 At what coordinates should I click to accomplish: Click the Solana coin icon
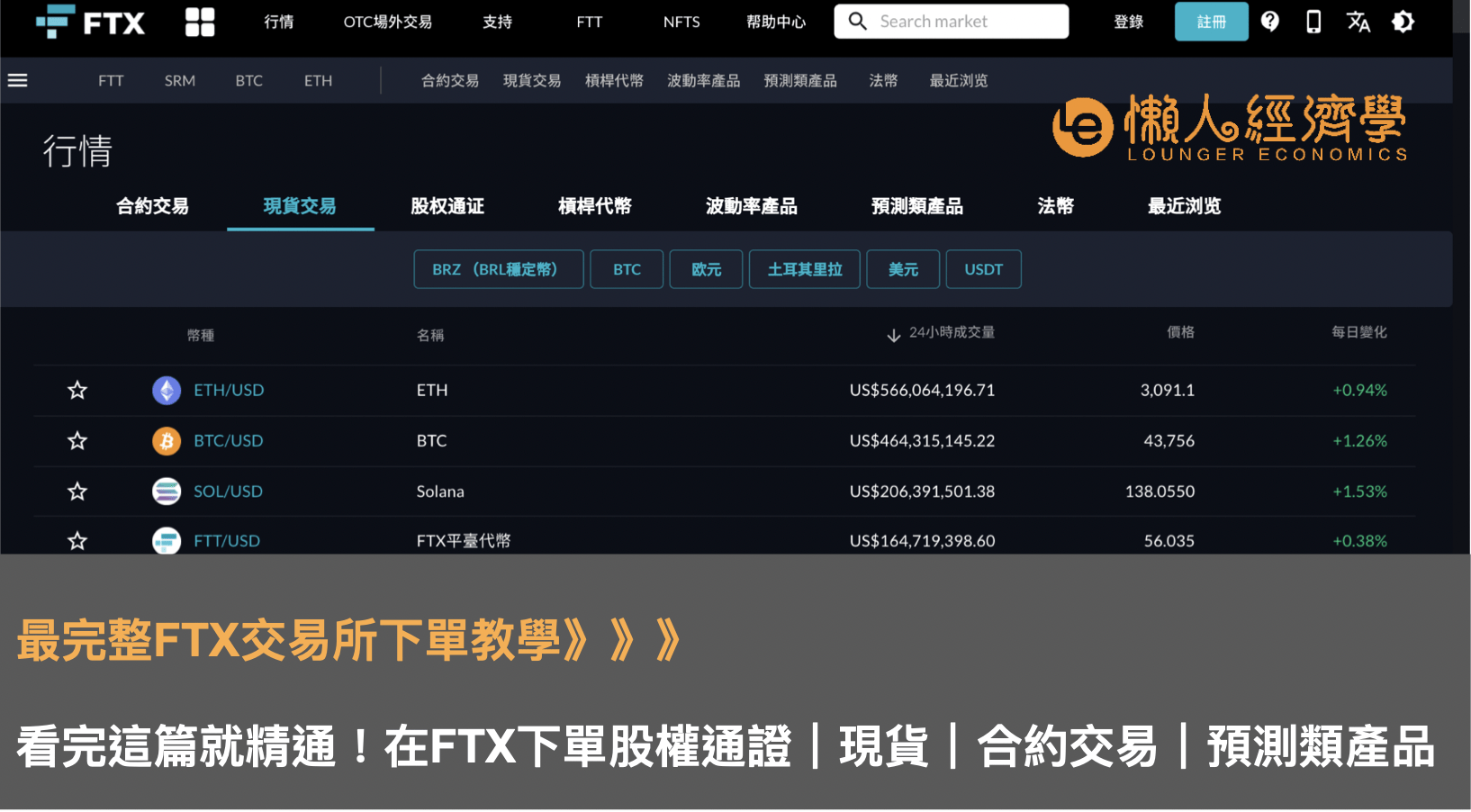[167, 491]
